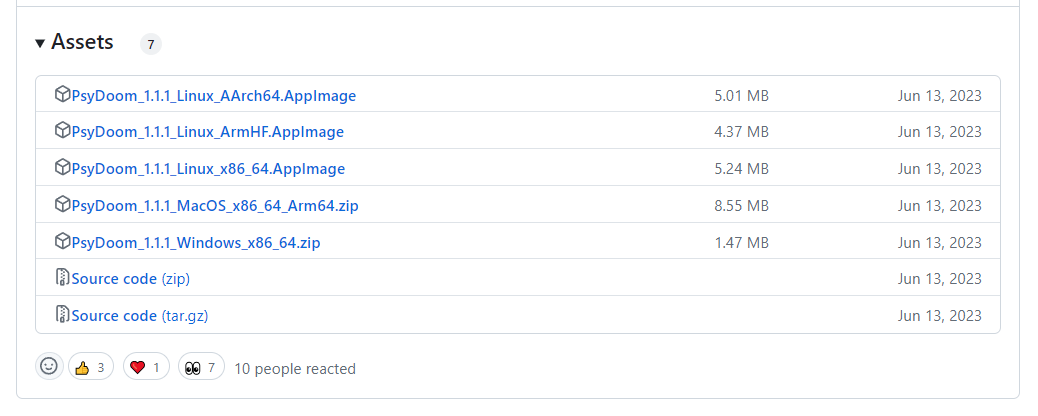Toggle the heart reaction
Viewport: 1038px width, 416px height.
click(146, 367)
